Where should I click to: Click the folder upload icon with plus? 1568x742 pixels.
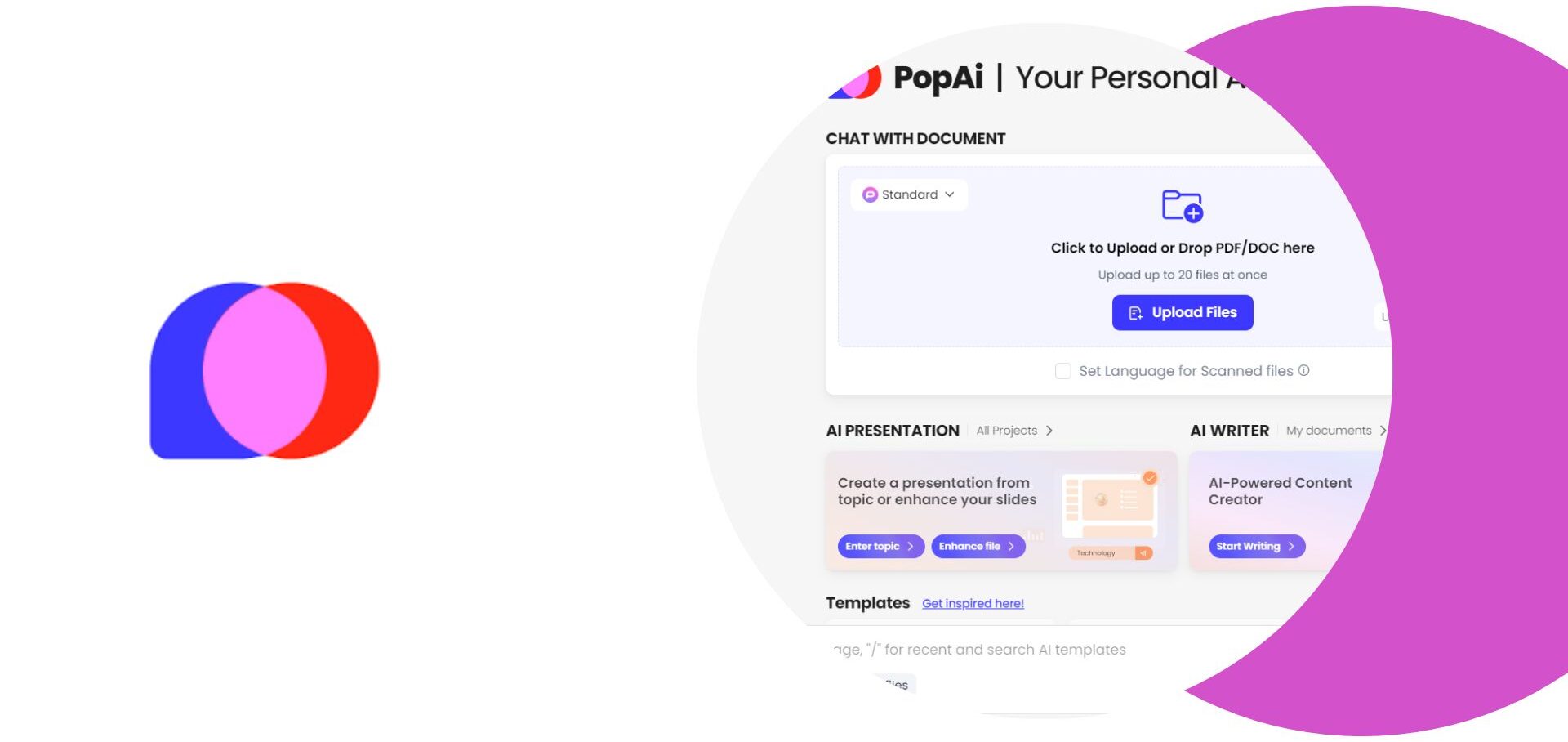pos(1183,205)
